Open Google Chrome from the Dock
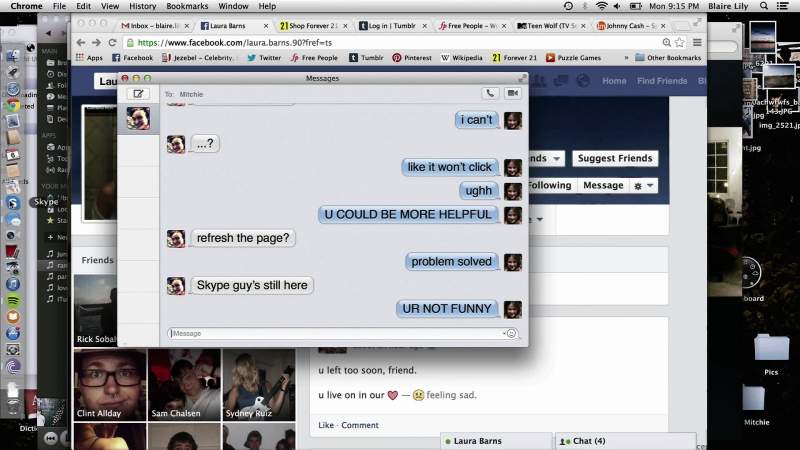Image resolution: width=800 pixels, height=450 pixels. click(13, 105)
